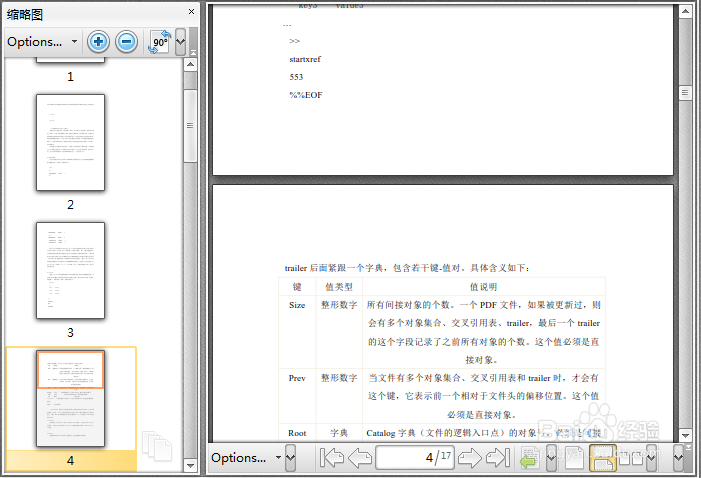Open the thumbnail panel Options dropdown

(x=42, y=42)
